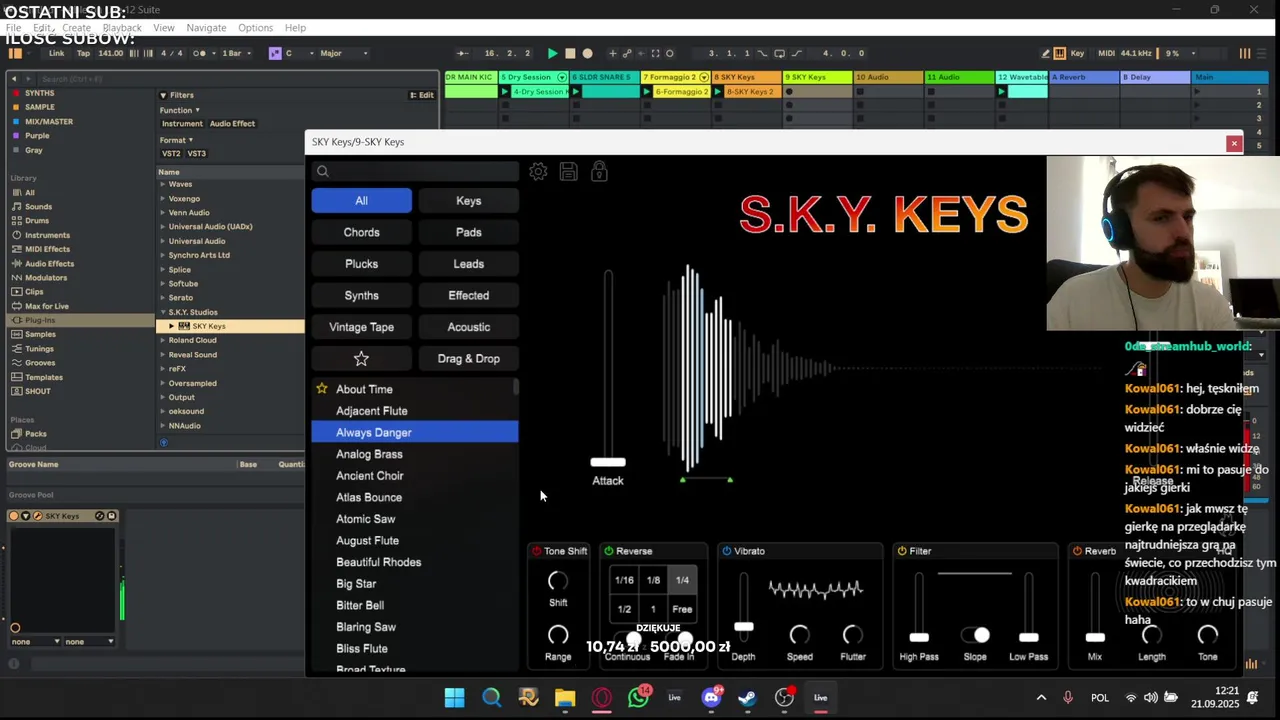Viewport: 1280px width, 720px height.
Task: Open File Explorer from taskbar
Action: click(565, 698)
